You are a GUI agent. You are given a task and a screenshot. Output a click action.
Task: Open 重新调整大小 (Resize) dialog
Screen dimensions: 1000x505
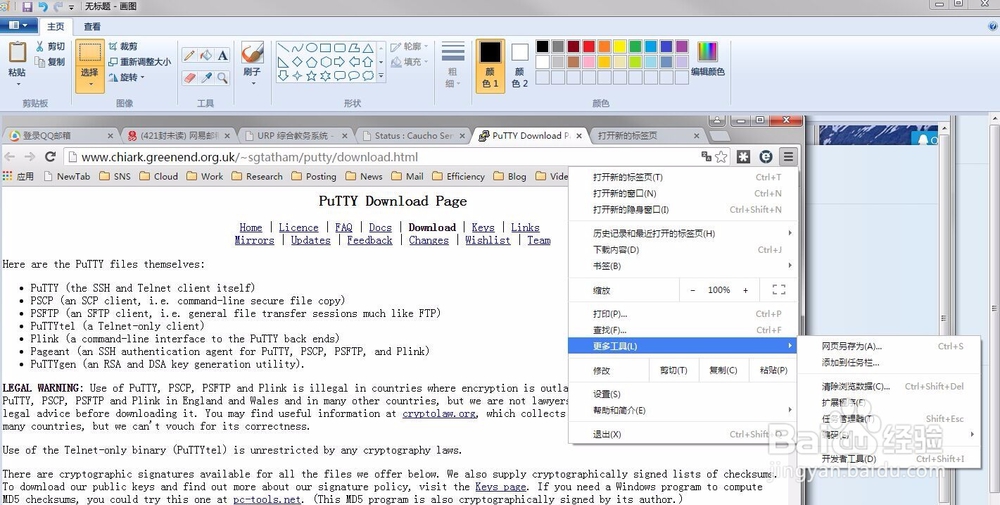pos(139,62)
